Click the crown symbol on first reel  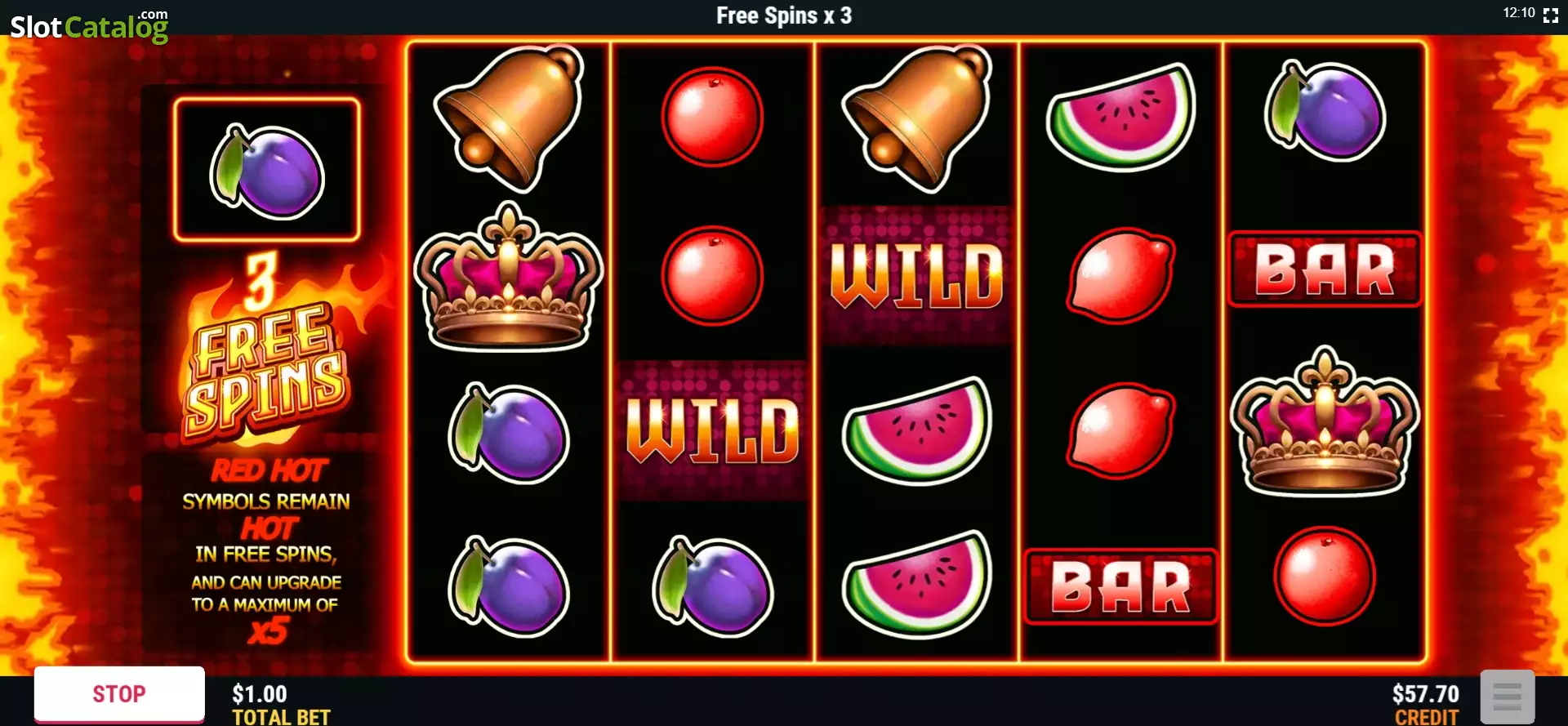(509, 276)
